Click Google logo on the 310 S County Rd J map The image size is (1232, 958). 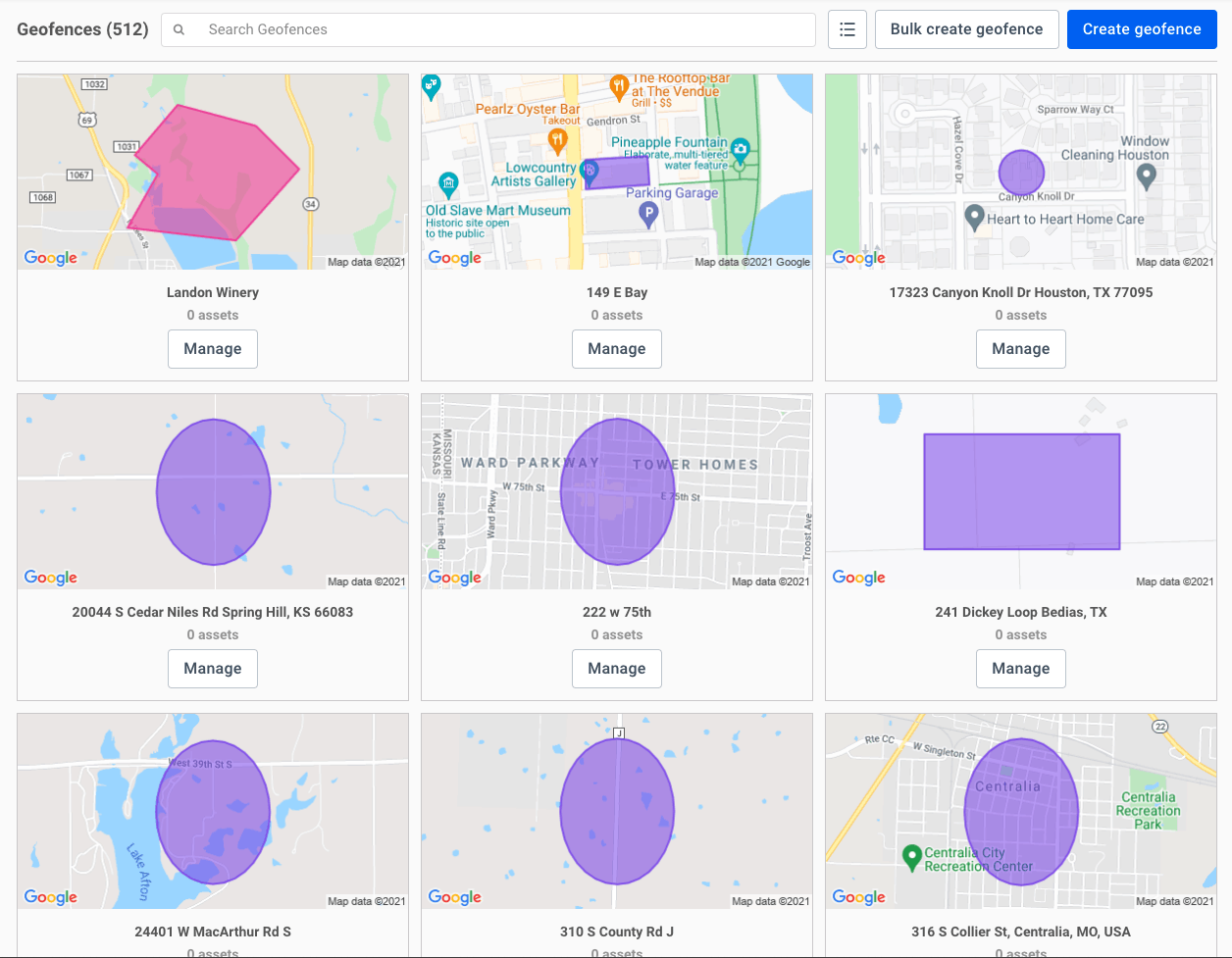coord(454,896)
